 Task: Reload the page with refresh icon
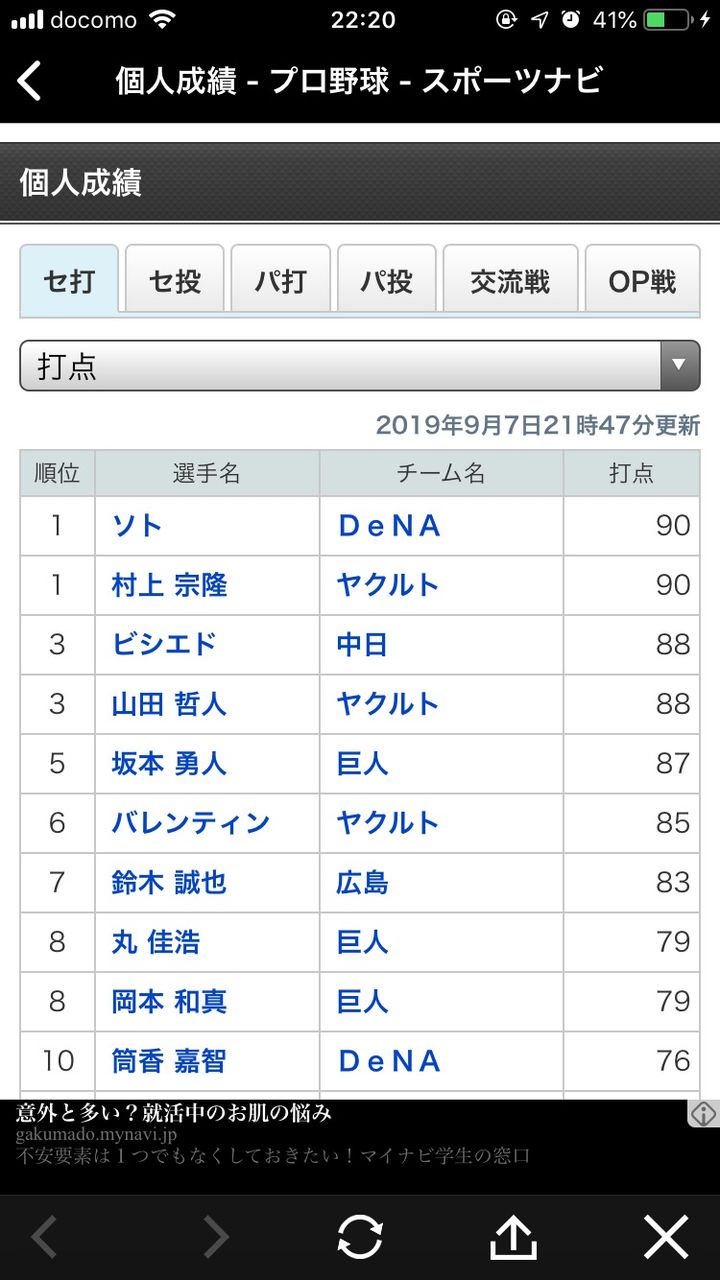(360, 1238)
